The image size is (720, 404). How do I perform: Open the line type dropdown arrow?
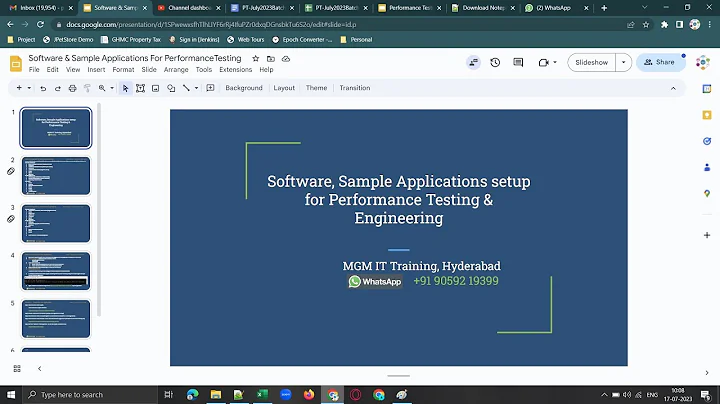point(196,88)
